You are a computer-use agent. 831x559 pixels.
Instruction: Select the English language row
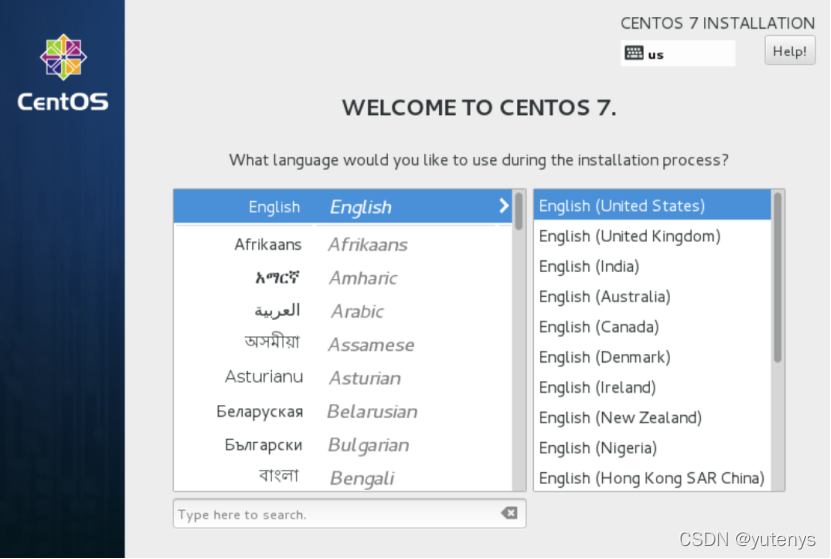click(343, 206)
